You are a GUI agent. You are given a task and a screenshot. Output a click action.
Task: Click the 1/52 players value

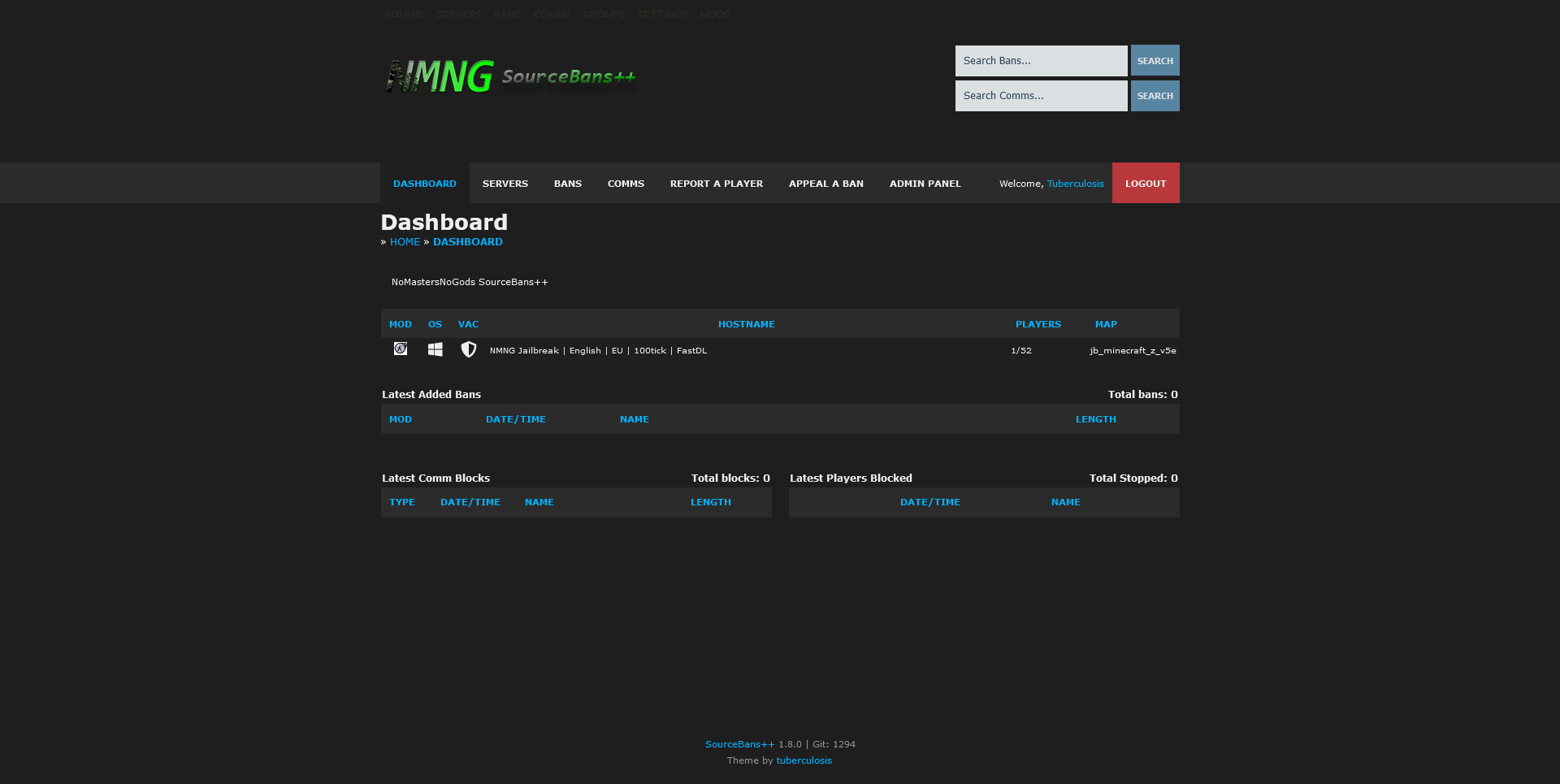tap(1021, 351)
